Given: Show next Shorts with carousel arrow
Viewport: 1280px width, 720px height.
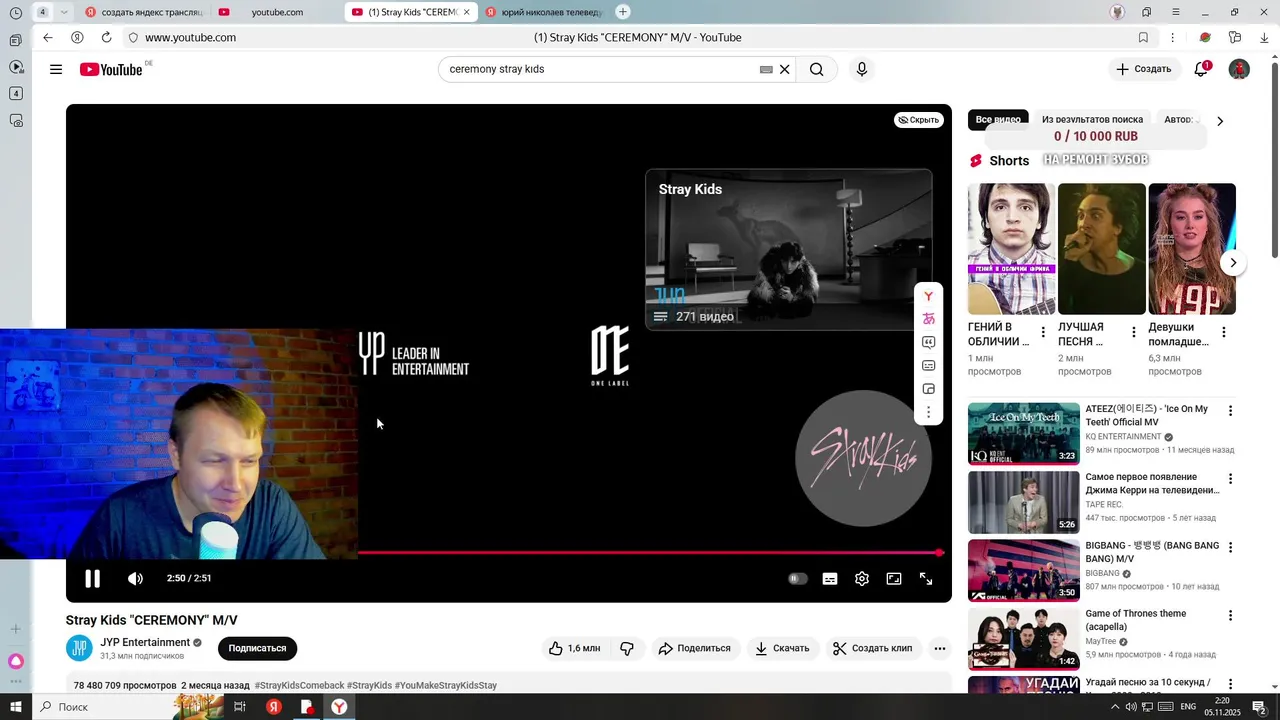Looking at the screenshot, I should tap(1233, 263).
